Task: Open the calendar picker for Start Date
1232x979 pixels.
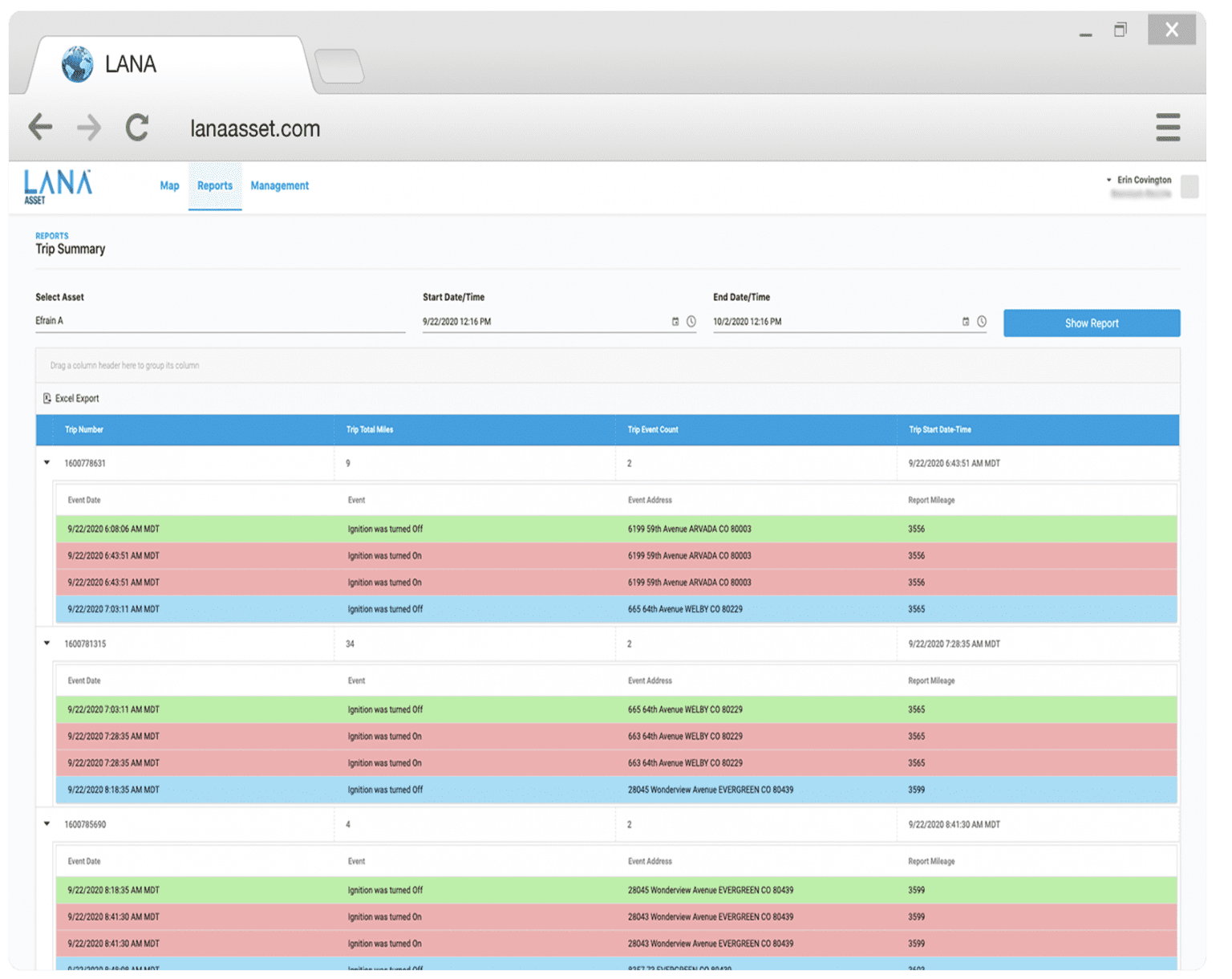Action: 675,321
